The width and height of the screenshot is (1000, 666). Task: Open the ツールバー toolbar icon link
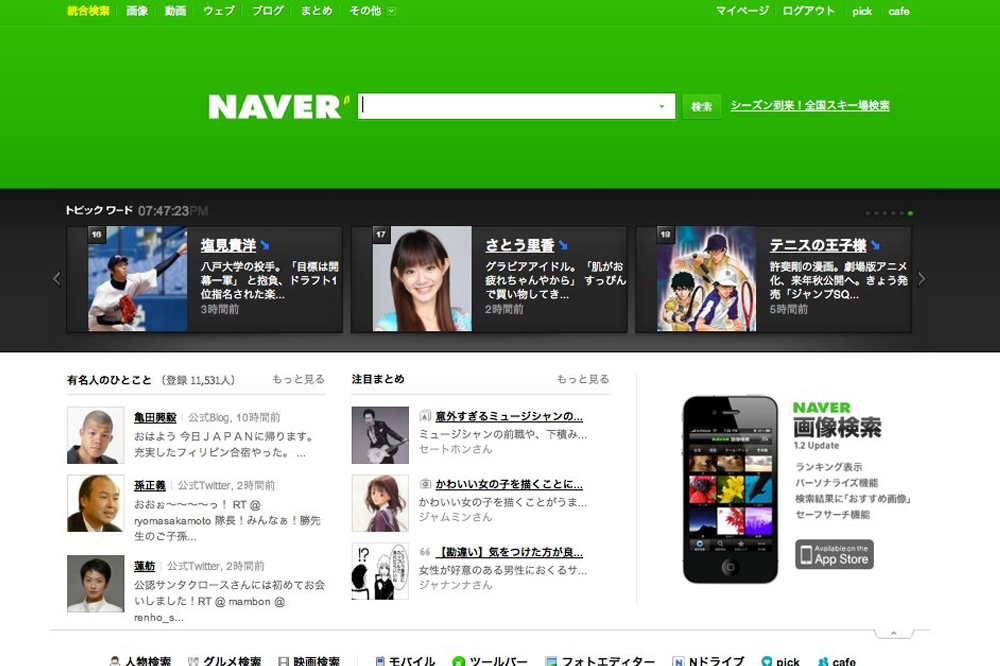(458, 662)
